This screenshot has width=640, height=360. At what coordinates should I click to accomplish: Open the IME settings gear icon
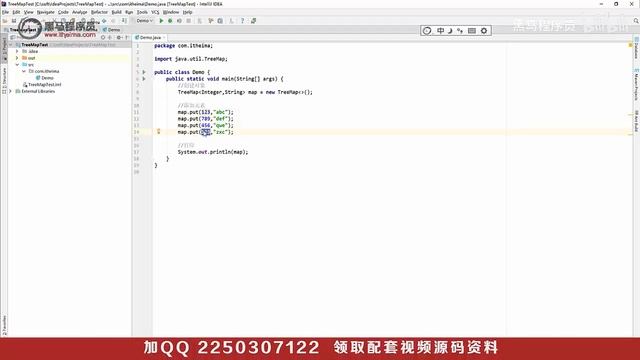484,31
